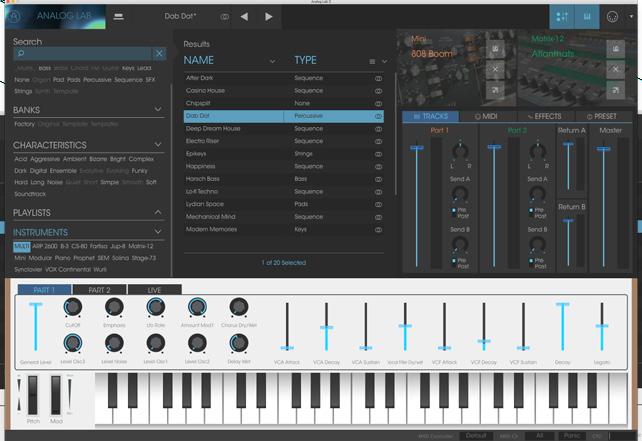Go to the previous preset
Image resolution: width=642 pixels, height=441 pixels.
[x=244, y=17]
